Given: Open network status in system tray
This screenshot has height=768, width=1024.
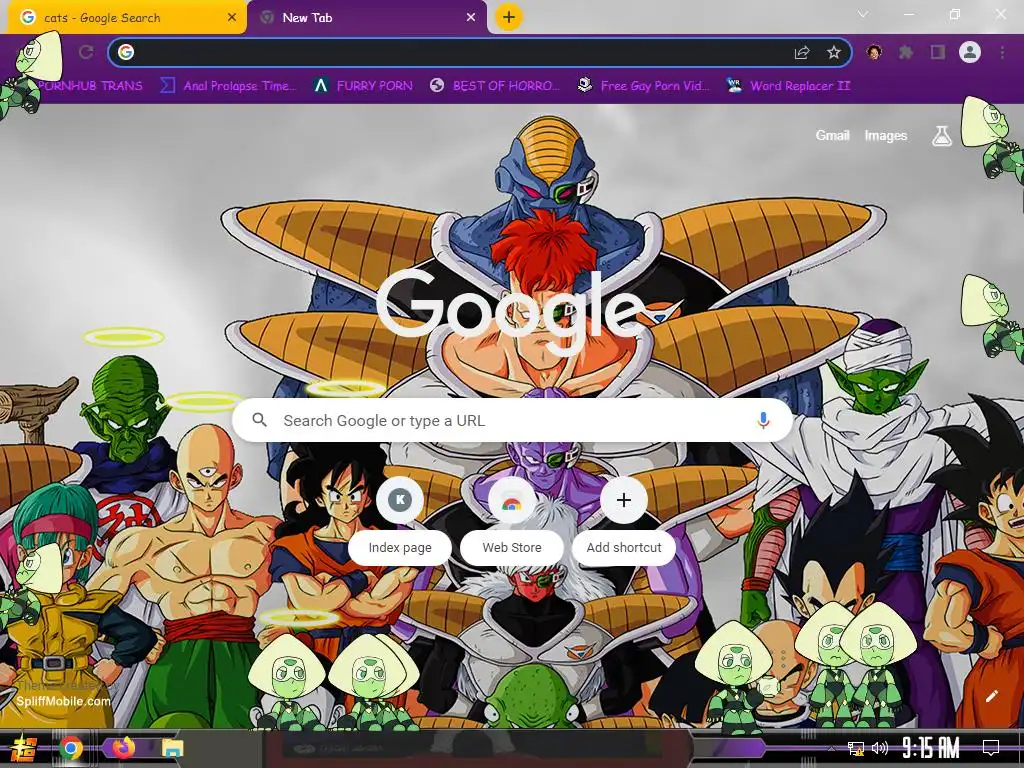Looking at the screenshot, I should tap(856, 748).
